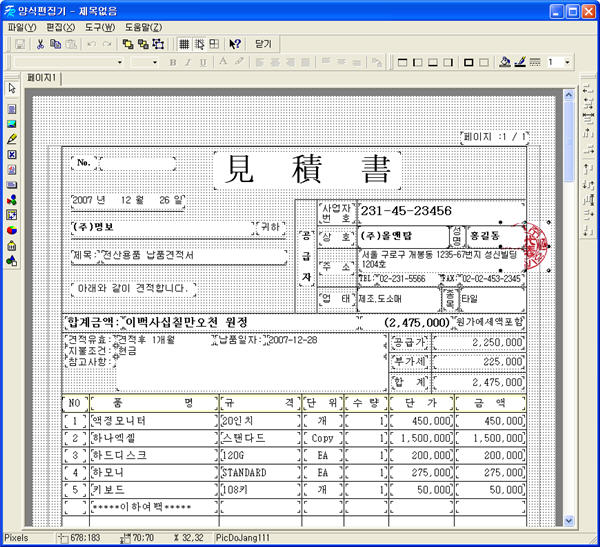Select the picture image tool

pos(12,124)
